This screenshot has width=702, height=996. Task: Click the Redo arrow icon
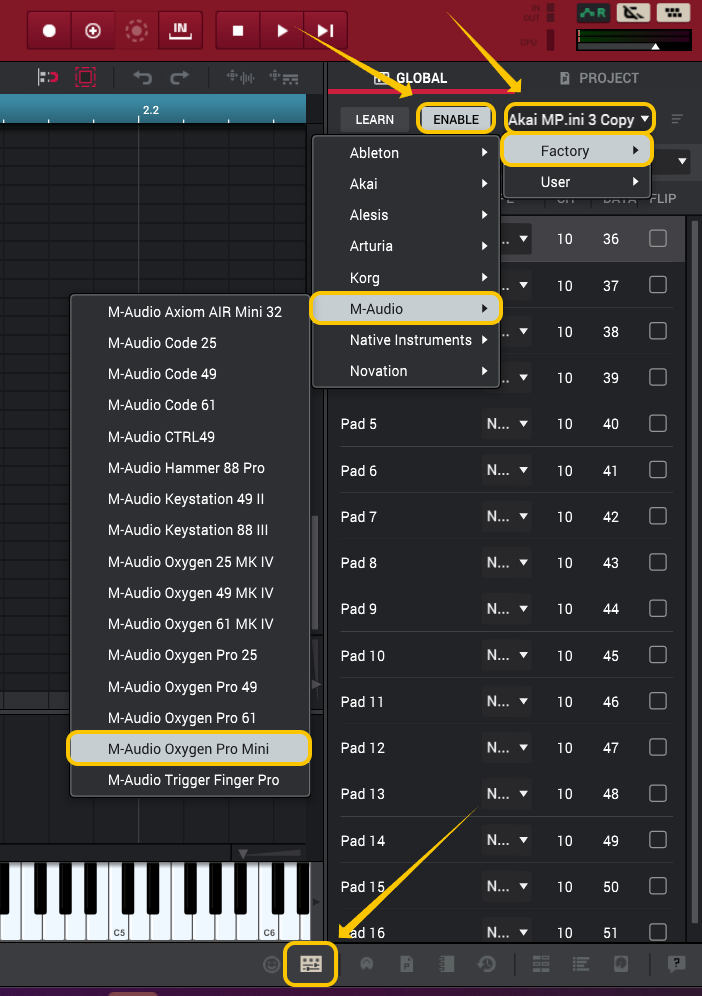(x=180, y=77)
